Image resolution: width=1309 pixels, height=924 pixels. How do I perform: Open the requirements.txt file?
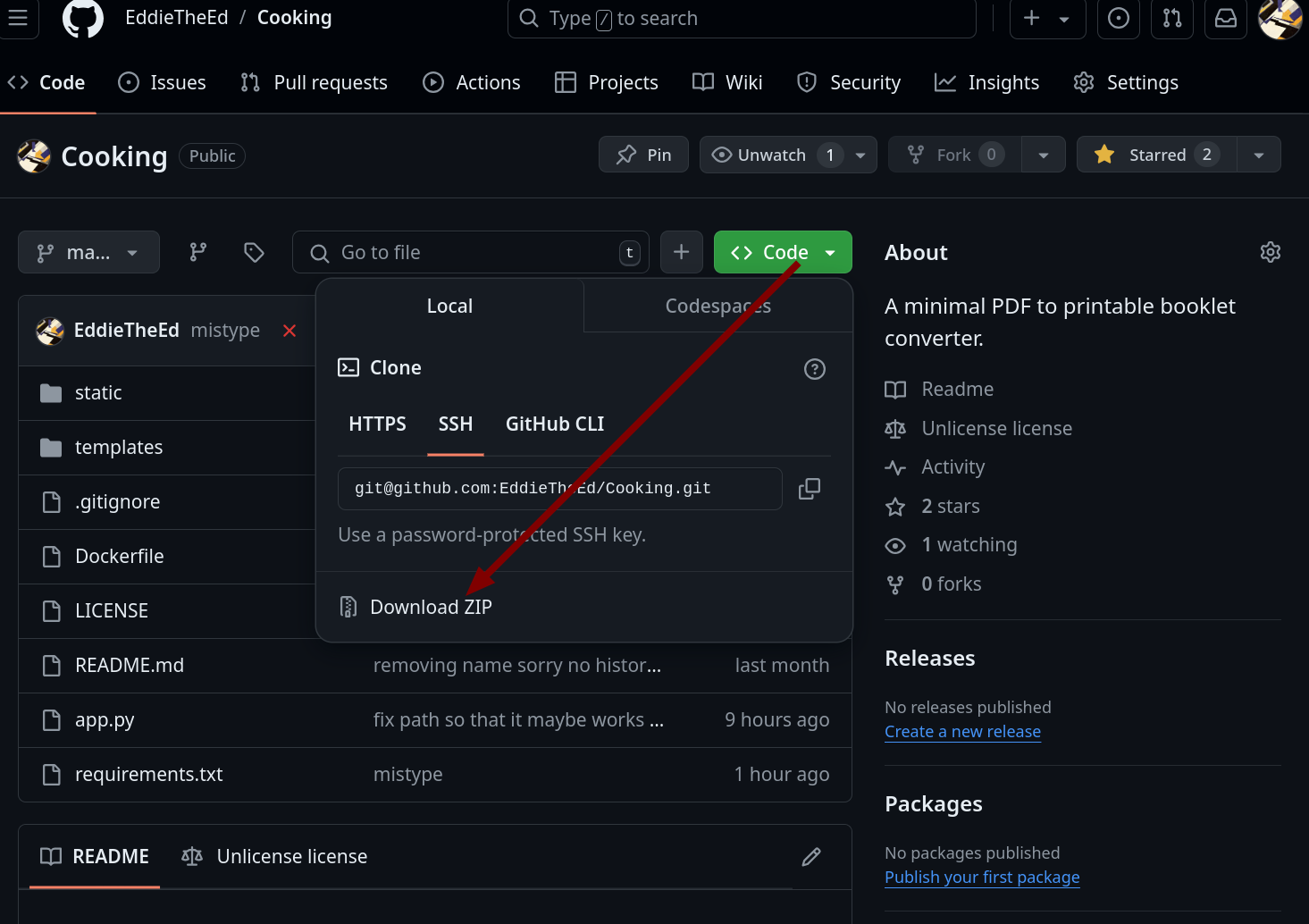(149, 774)
